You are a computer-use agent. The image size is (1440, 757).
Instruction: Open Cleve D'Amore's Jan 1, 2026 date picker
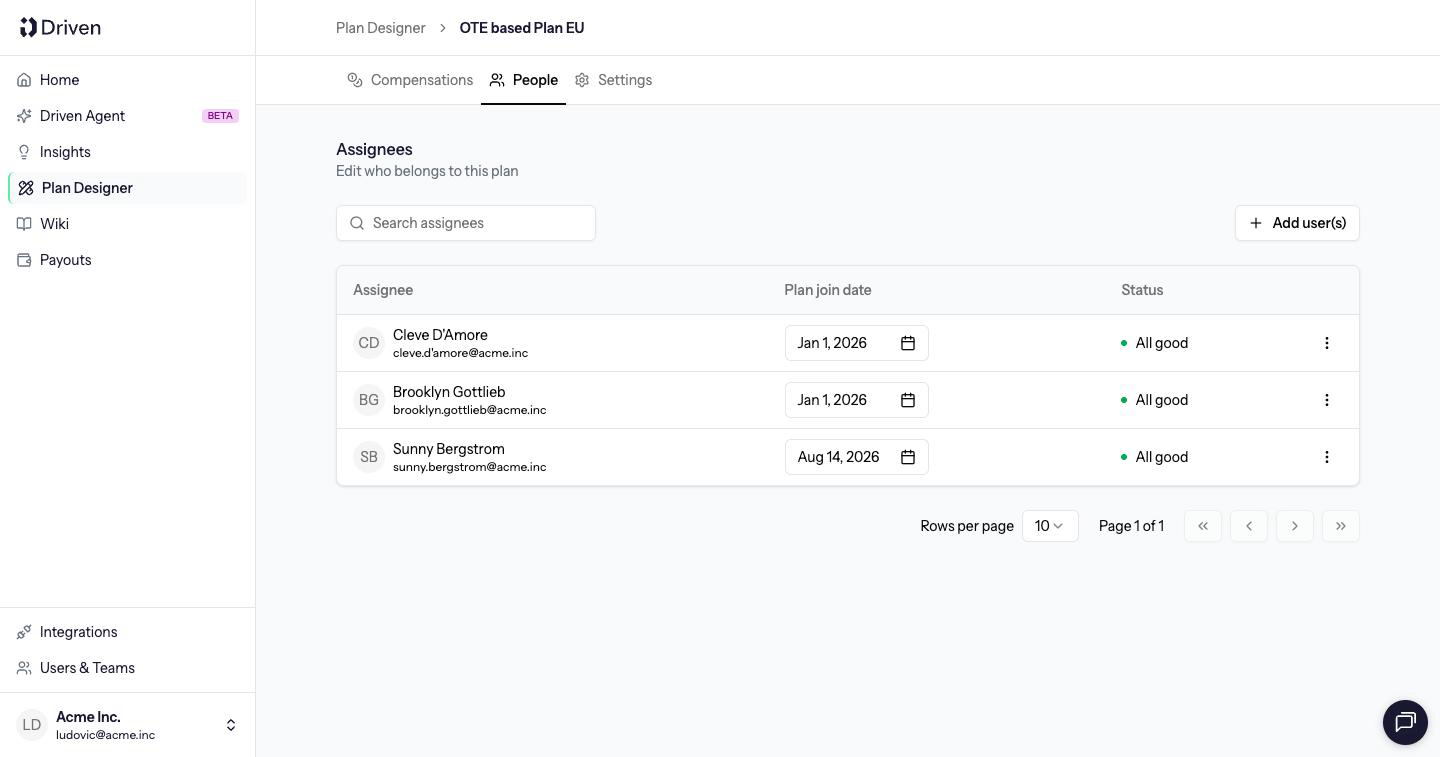pyautogui.click(x=857, y=343)
